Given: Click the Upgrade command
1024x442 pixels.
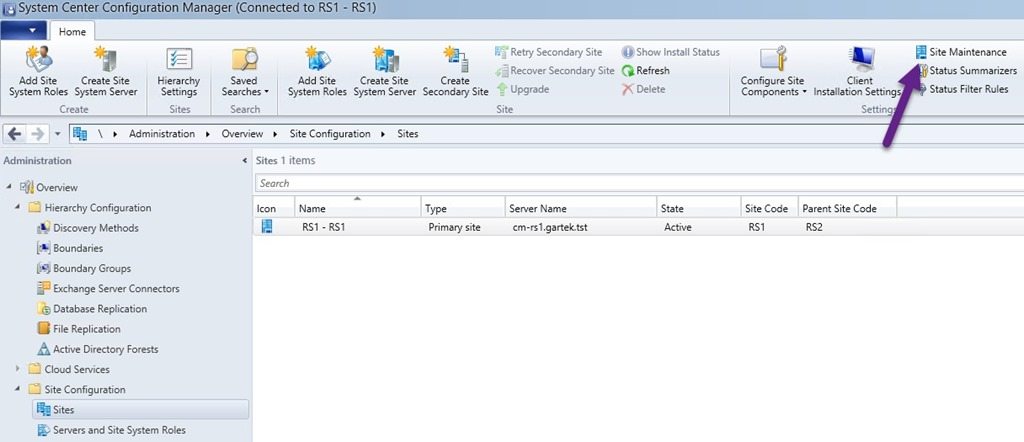Looking at the screenshot, I should point(522,89).
